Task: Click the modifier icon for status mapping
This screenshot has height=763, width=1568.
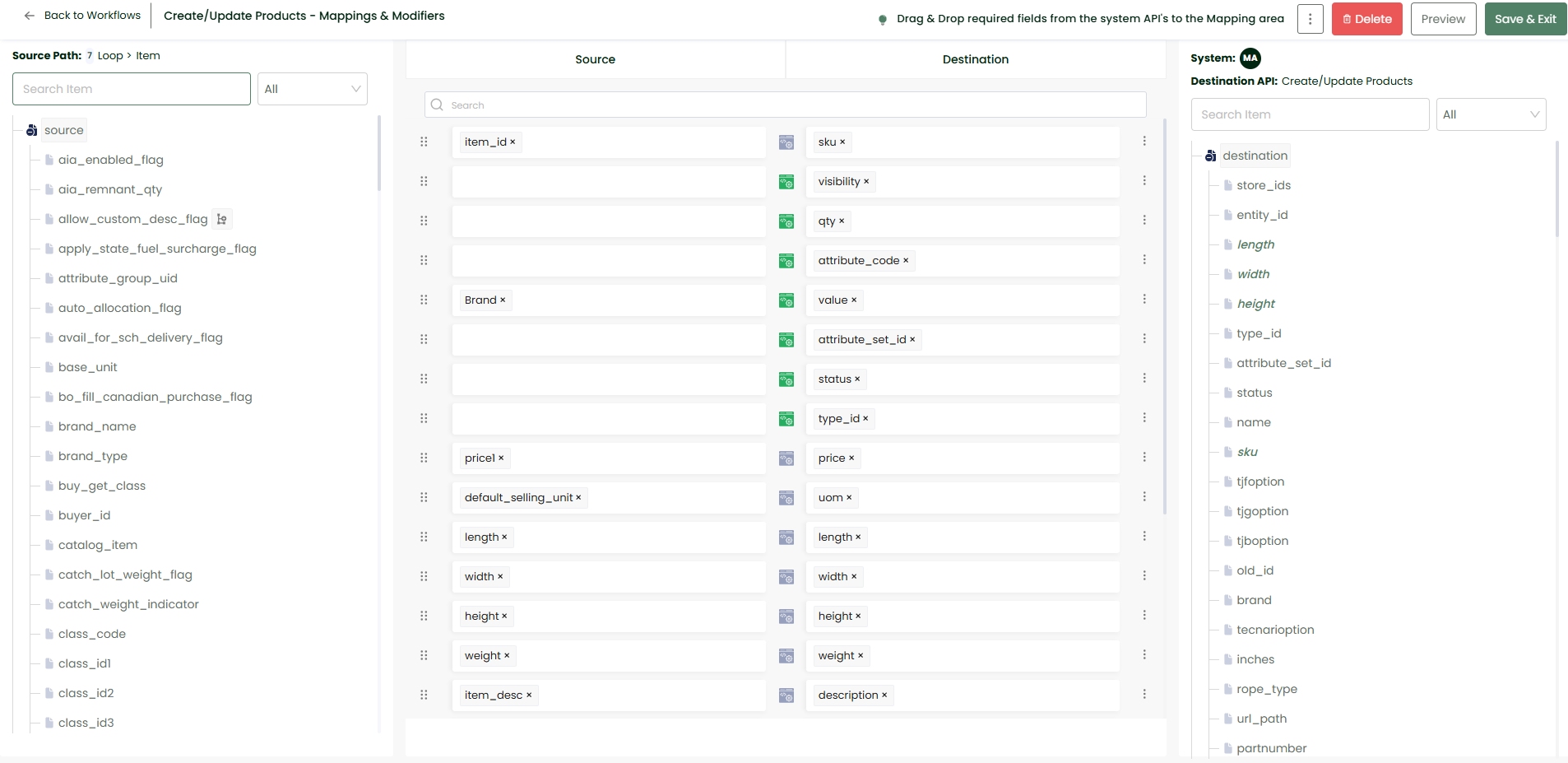Action: coord(786,379)
